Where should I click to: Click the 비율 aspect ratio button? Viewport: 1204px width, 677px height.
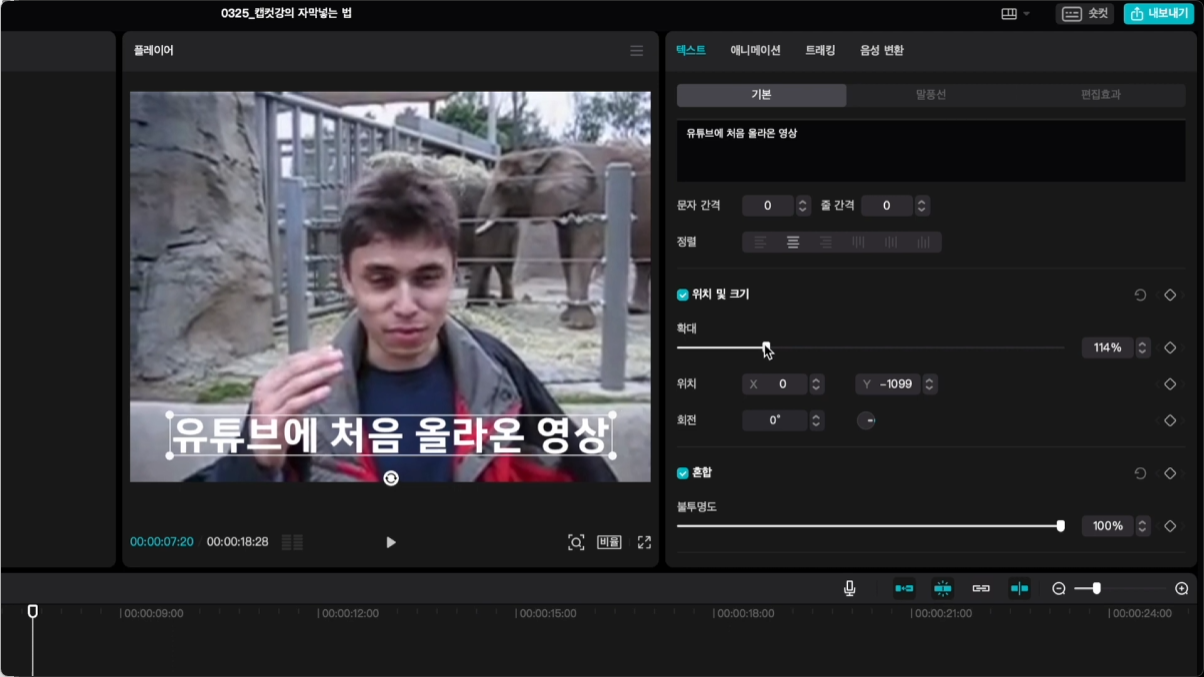coord(609,542)
